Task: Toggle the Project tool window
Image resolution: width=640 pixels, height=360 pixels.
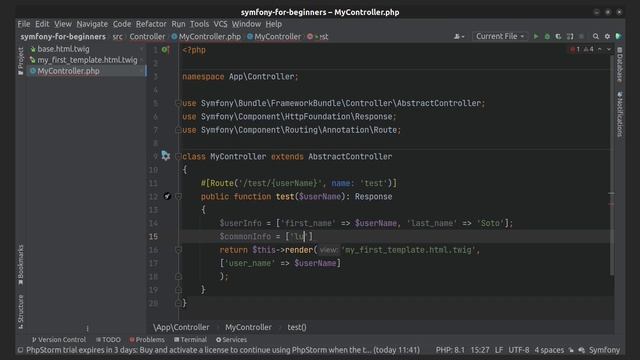Action: tap(21, 61)
